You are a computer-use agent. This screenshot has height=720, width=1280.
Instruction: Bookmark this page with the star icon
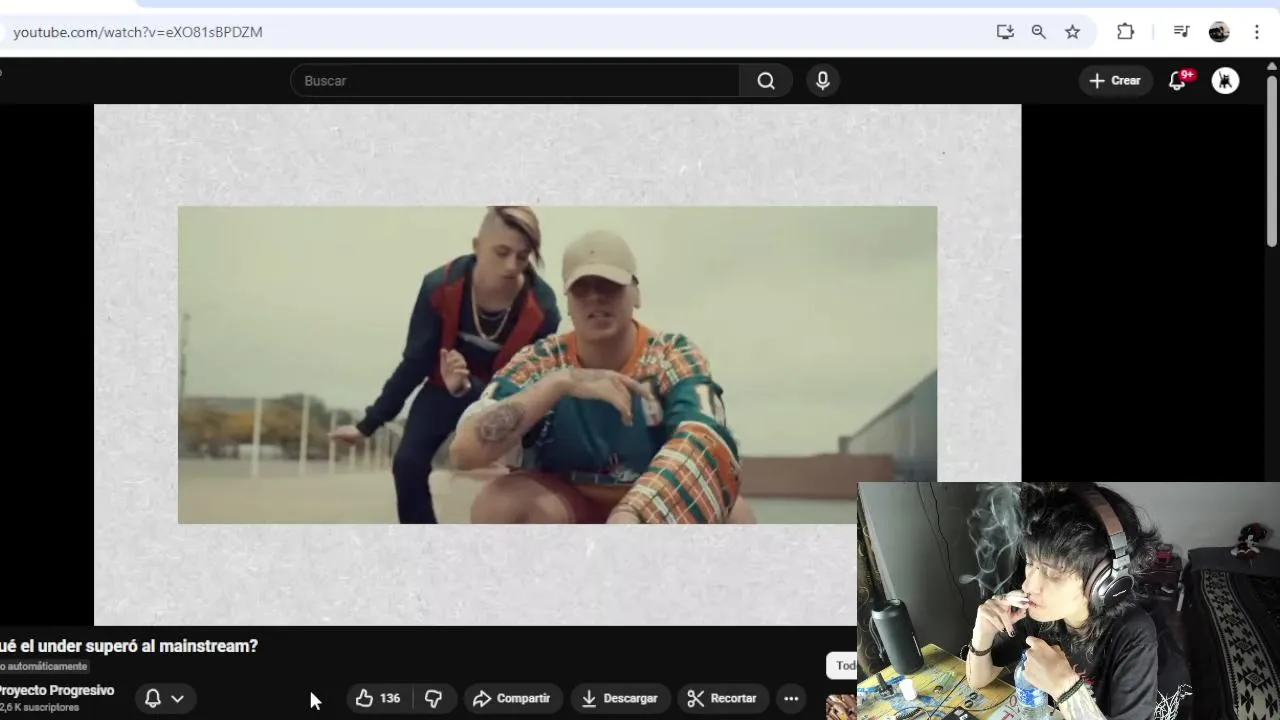coord(1073,32)
